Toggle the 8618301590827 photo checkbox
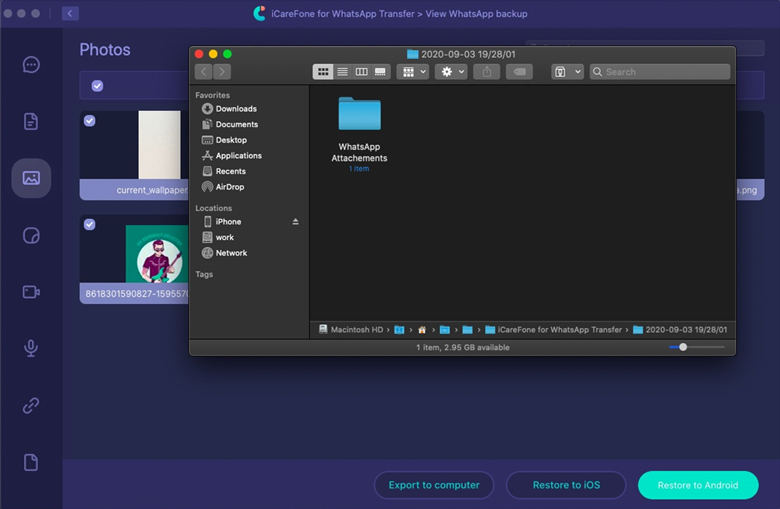Image resolution: width=780 pixels, height=509 pixels. click(x=90, y=224)
